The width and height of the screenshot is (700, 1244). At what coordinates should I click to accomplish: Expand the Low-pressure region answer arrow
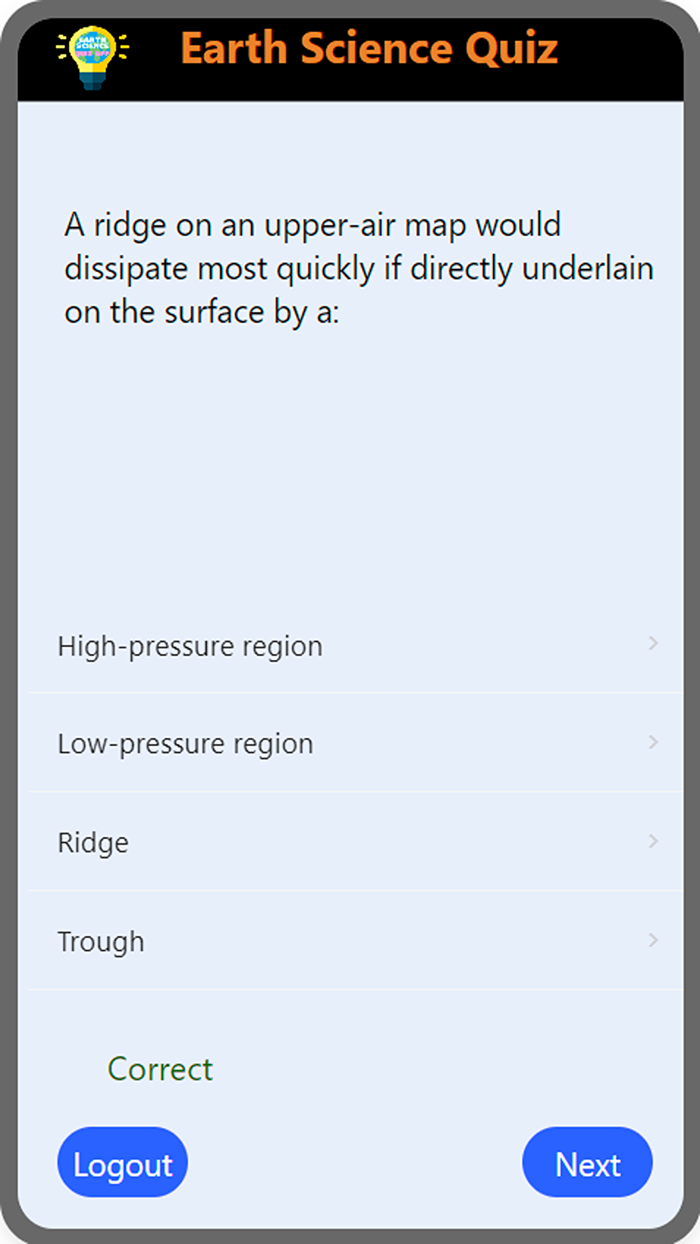click(x=652, y=743)
